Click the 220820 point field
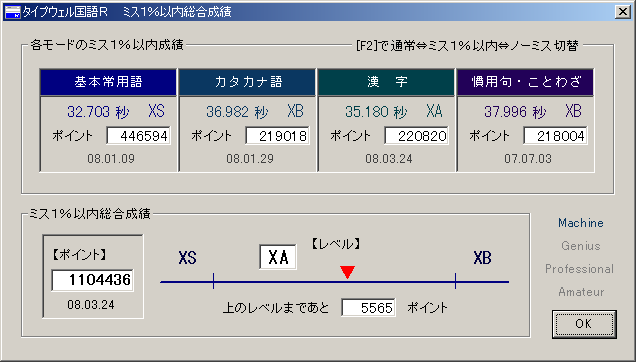This screenshot has height=362, width=636. [417, 136]
